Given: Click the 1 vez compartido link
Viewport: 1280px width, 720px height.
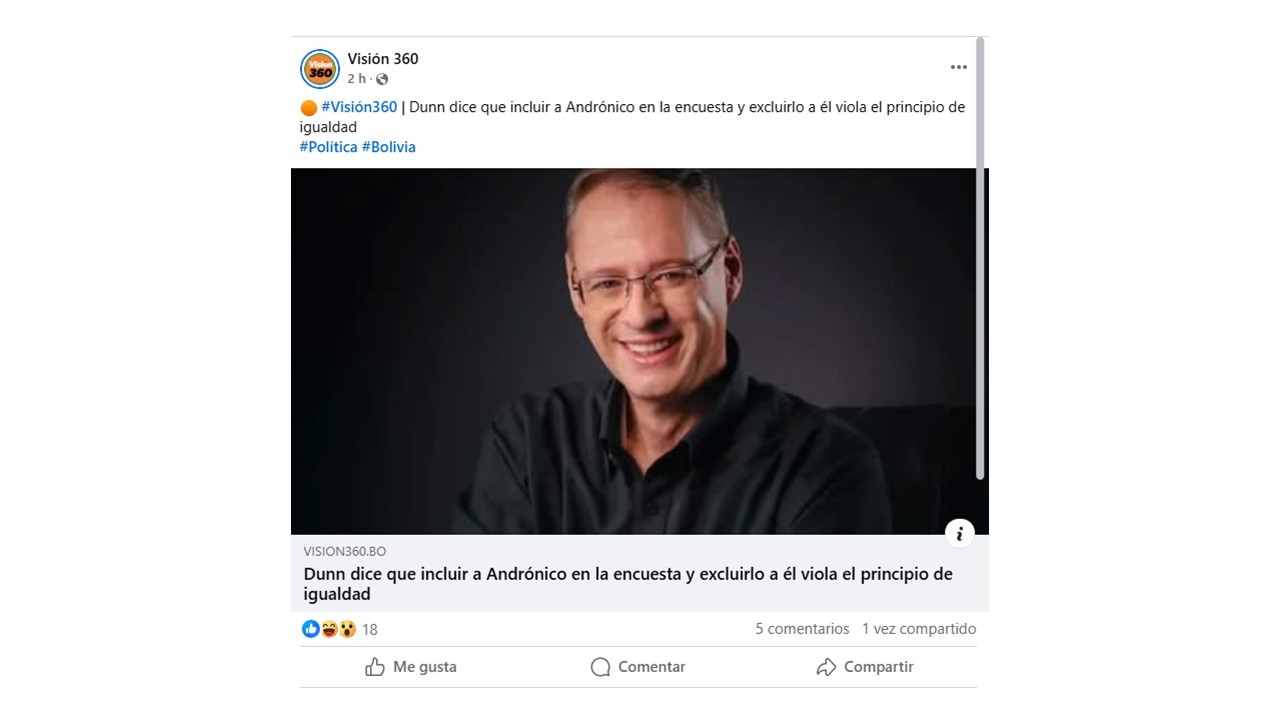Looking at the screenshot, I should pyautogui.click(x=919, y=629).
